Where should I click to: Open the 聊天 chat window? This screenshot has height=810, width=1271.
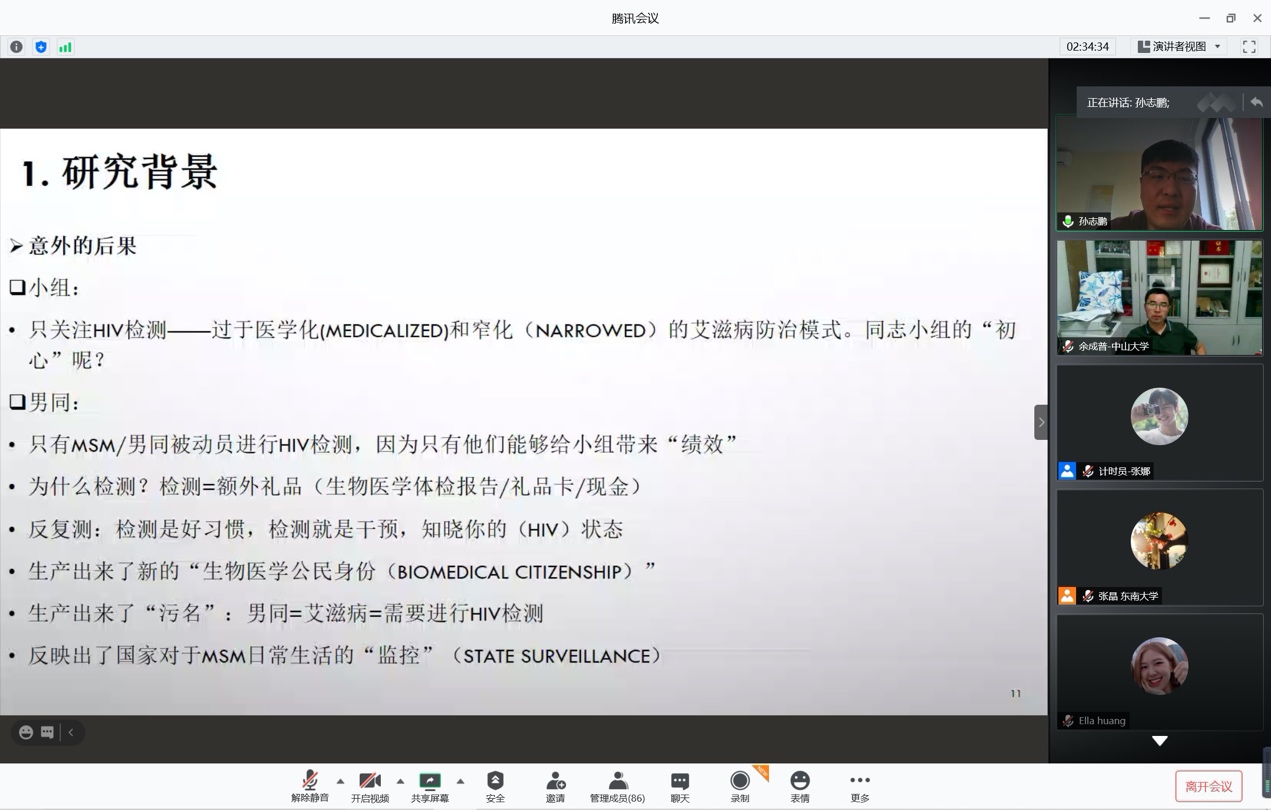680,786
